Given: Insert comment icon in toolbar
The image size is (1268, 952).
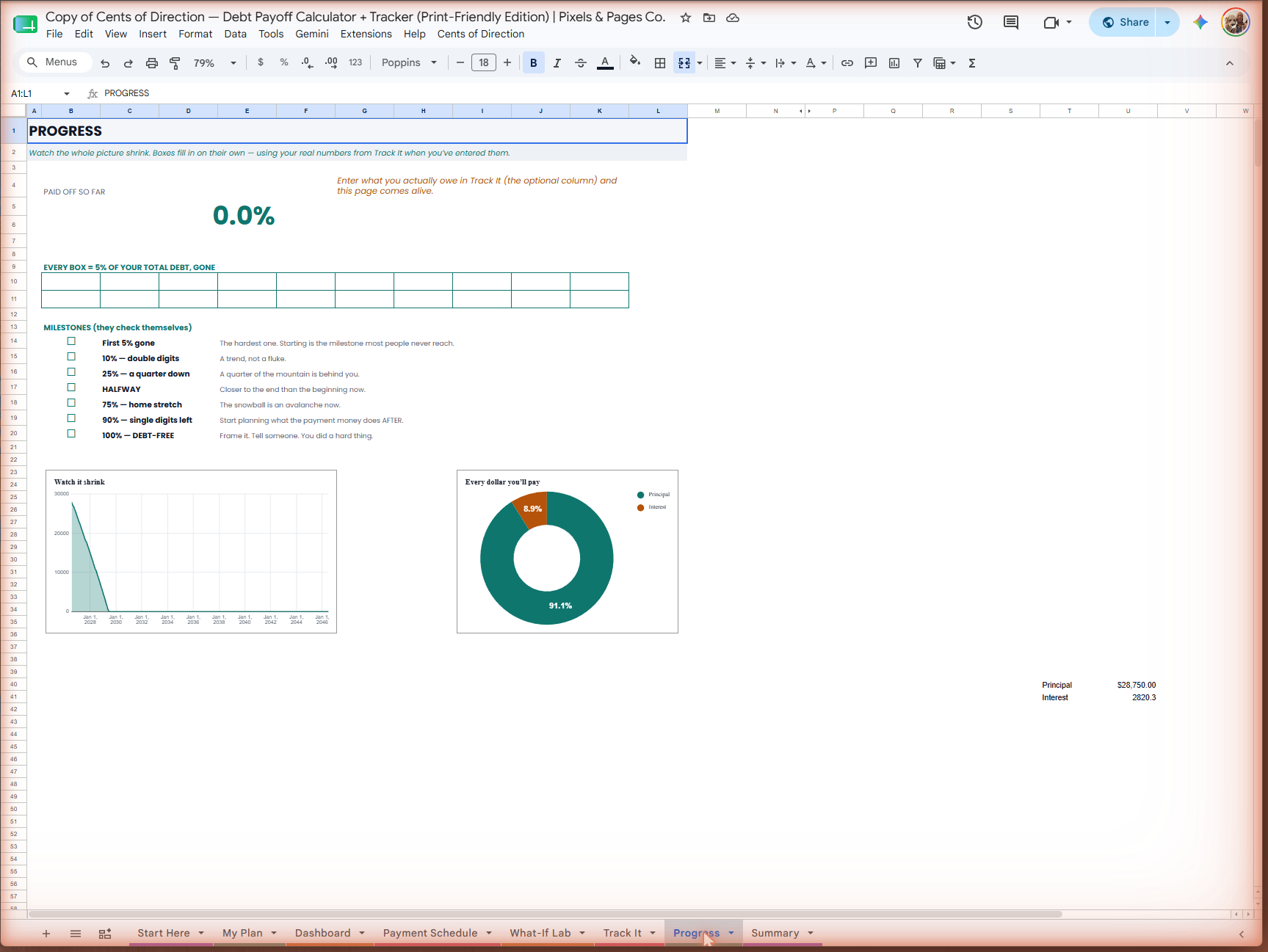Looking at the screenshot, I should point(871,63).
